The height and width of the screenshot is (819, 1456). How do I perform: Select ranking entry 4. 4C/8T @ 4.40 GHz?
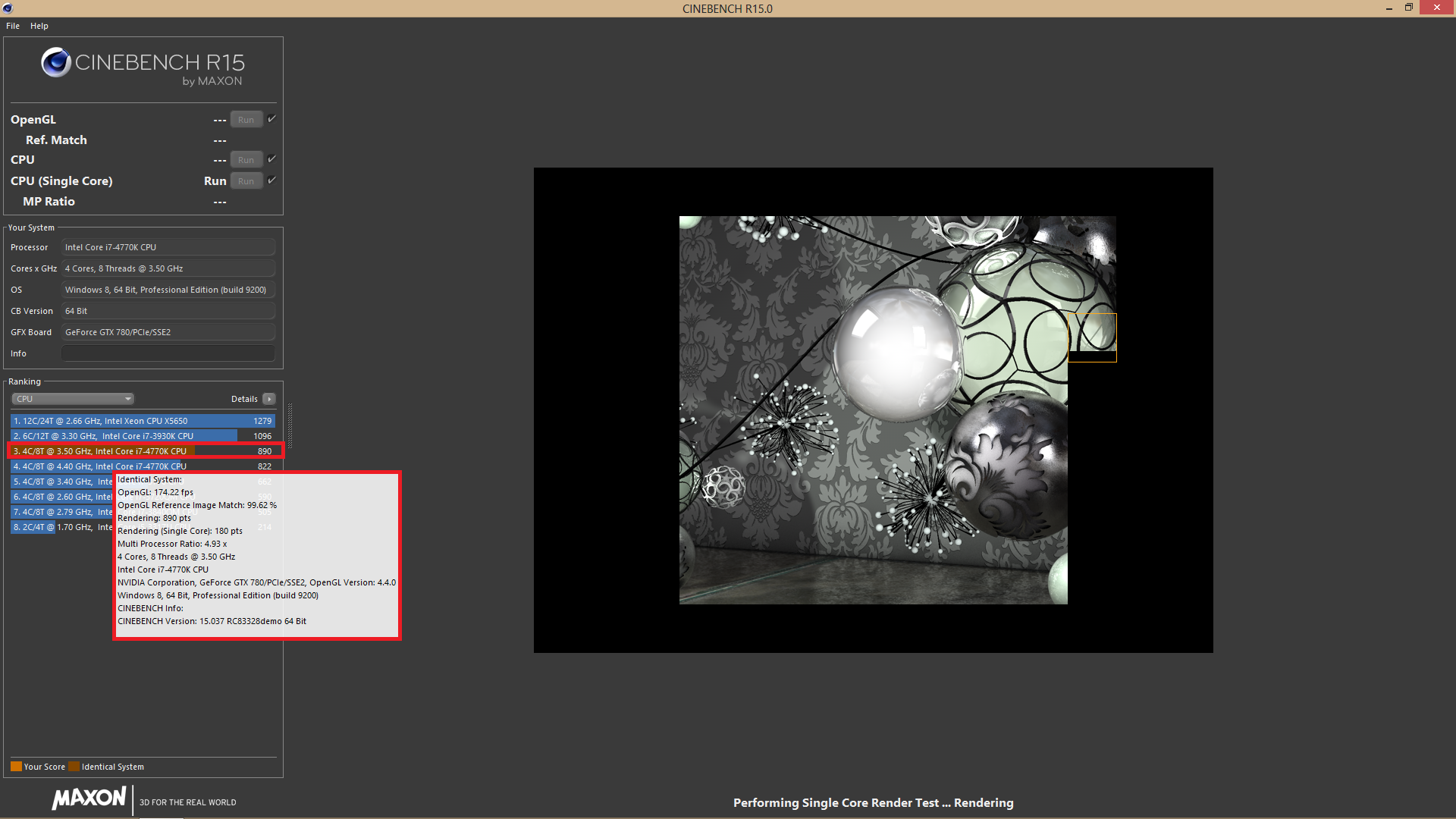(x=143, y=466)
